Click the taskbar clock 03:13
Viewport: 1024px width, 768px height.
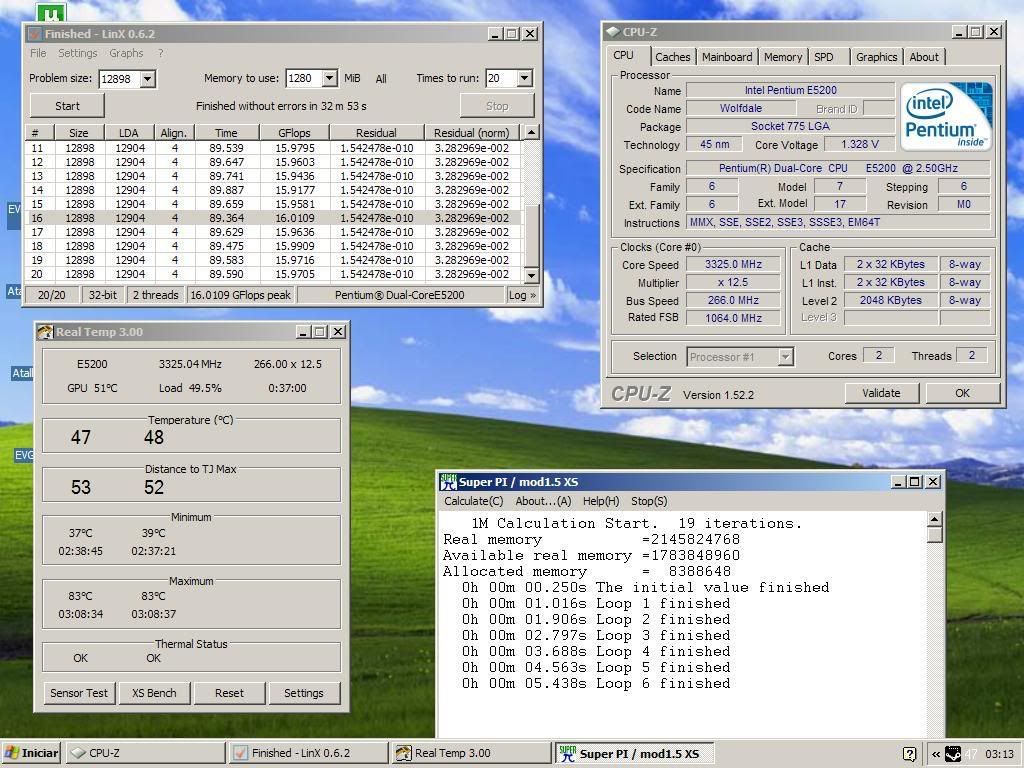[x=999, y=754]
